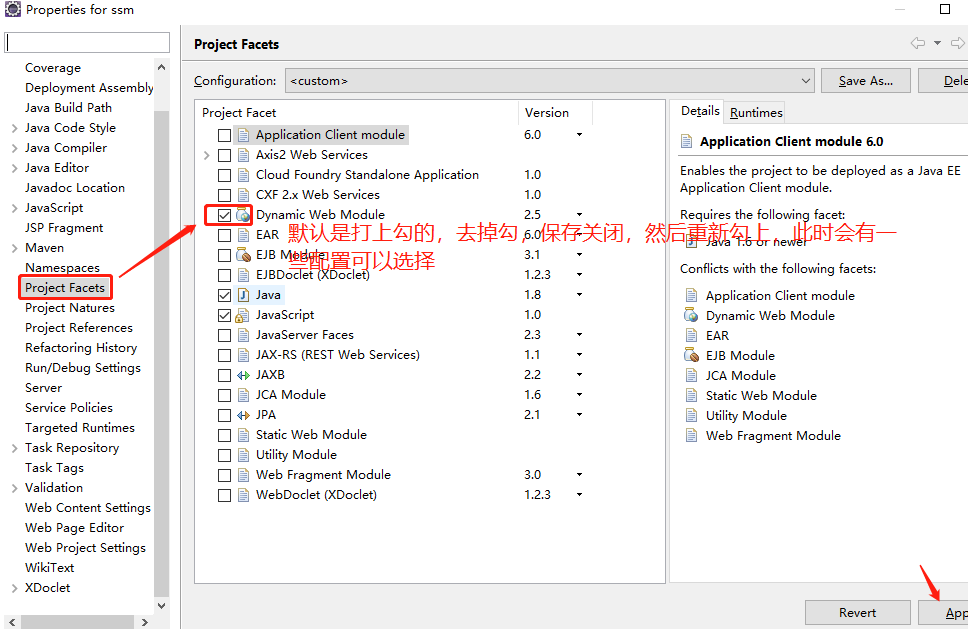Click the Dynamic Web Module icon under Conflicts

pos(691,315)
